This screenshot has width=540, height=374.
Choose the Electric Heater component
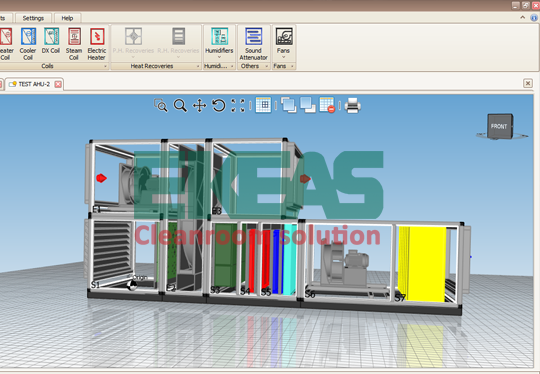[97, 44]
